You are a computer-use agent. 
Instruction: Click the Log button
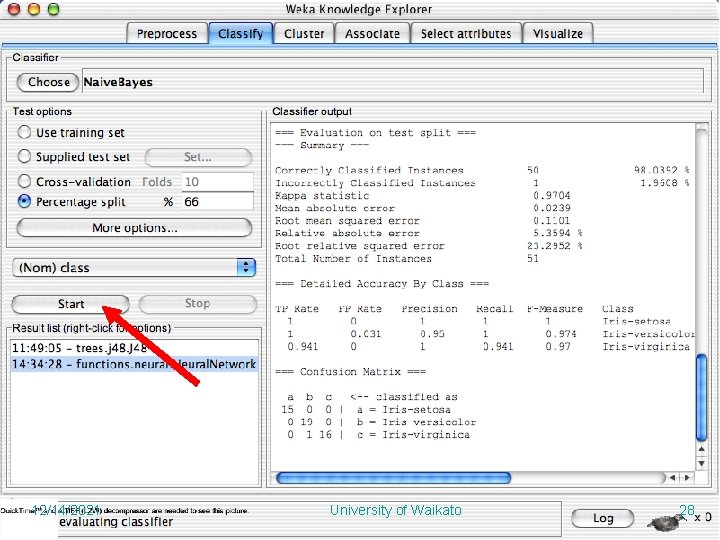[x=603, y=518]
